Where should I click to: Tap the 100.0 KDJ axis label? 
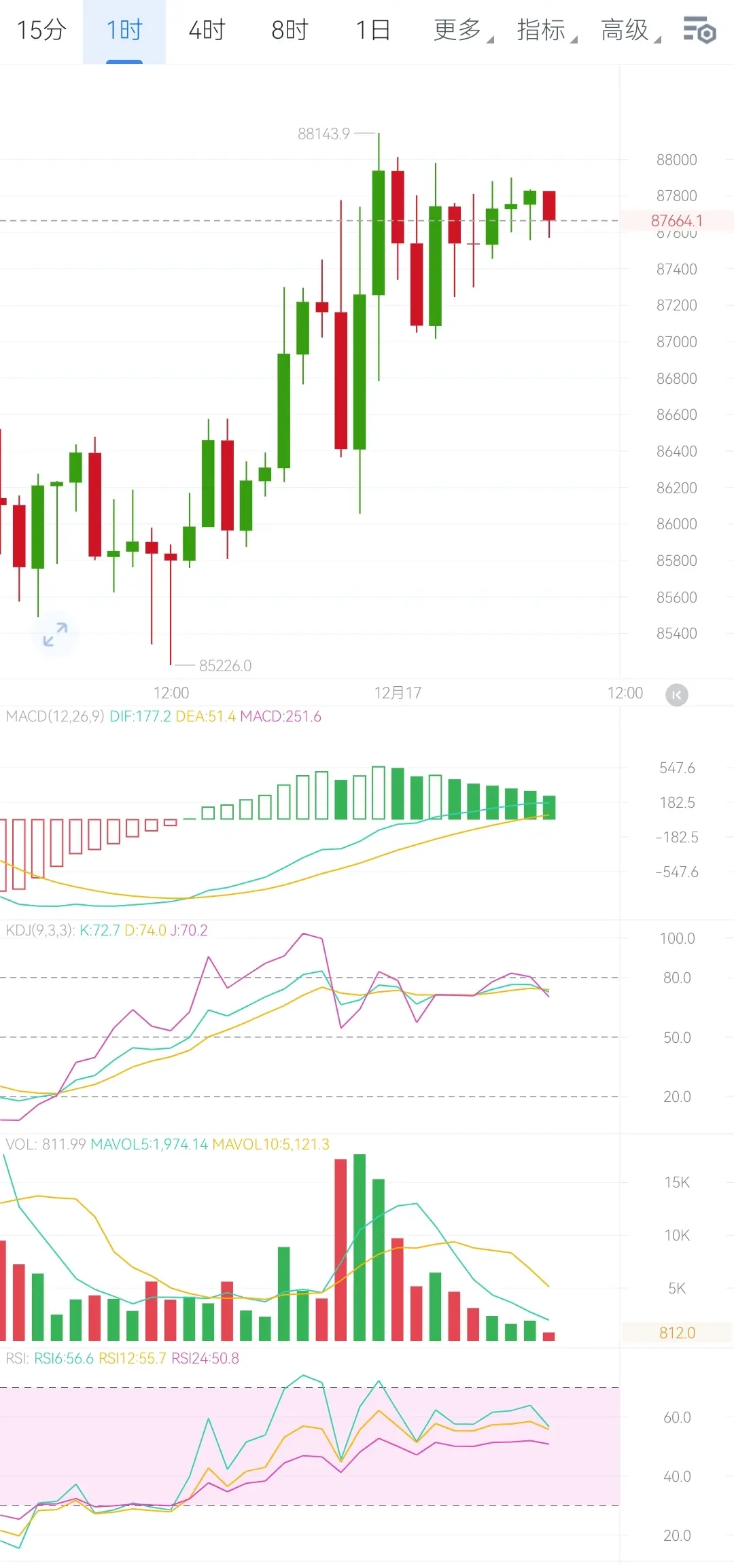[677, 938]
